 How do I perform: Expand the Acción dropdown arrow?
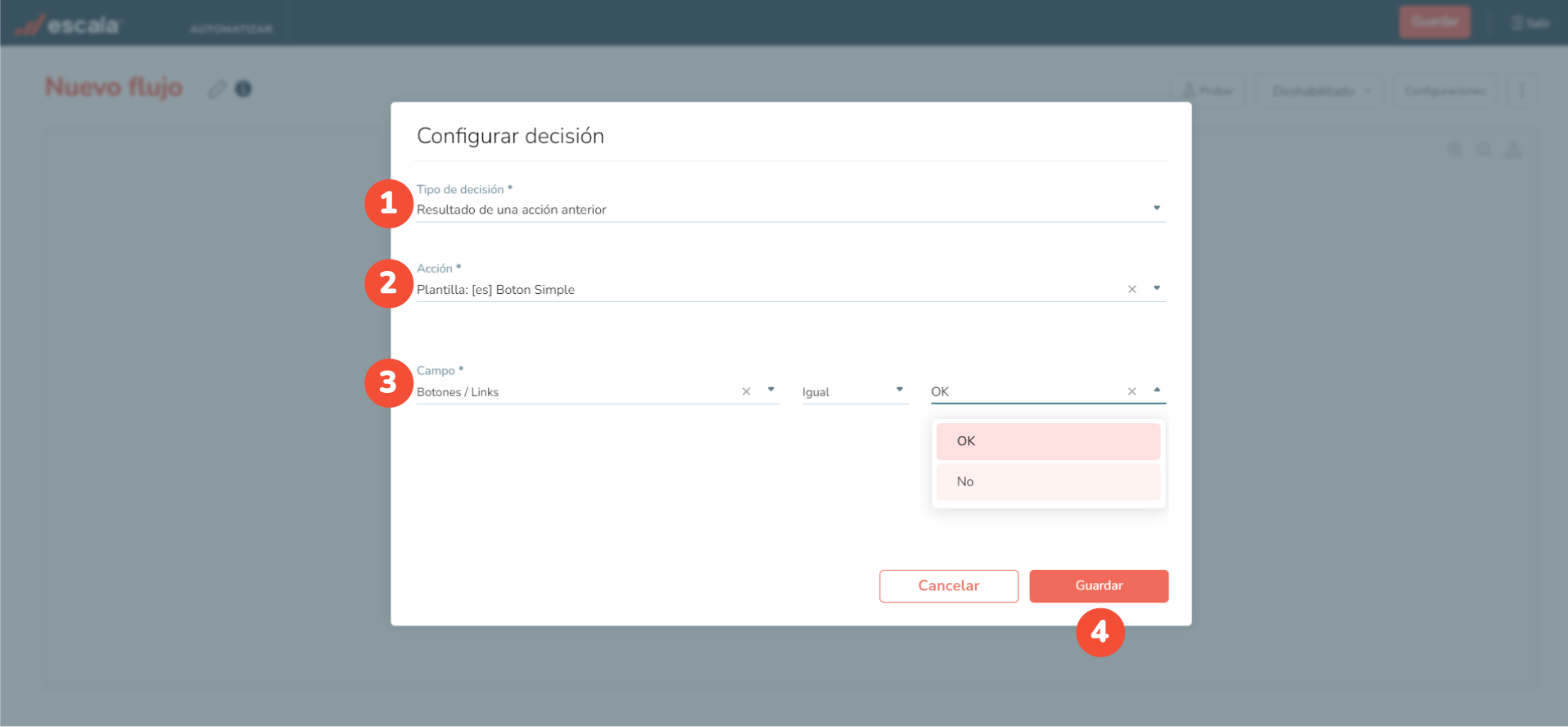pos(1156,288)
